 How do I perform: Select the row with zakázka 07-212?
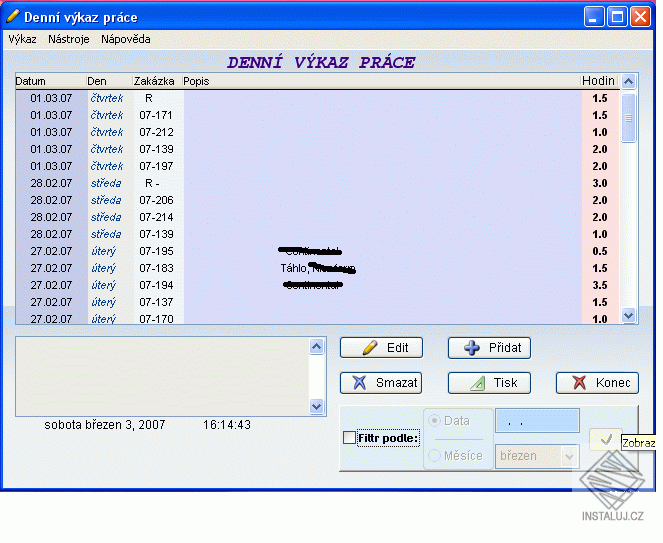[x=318, y=132]
